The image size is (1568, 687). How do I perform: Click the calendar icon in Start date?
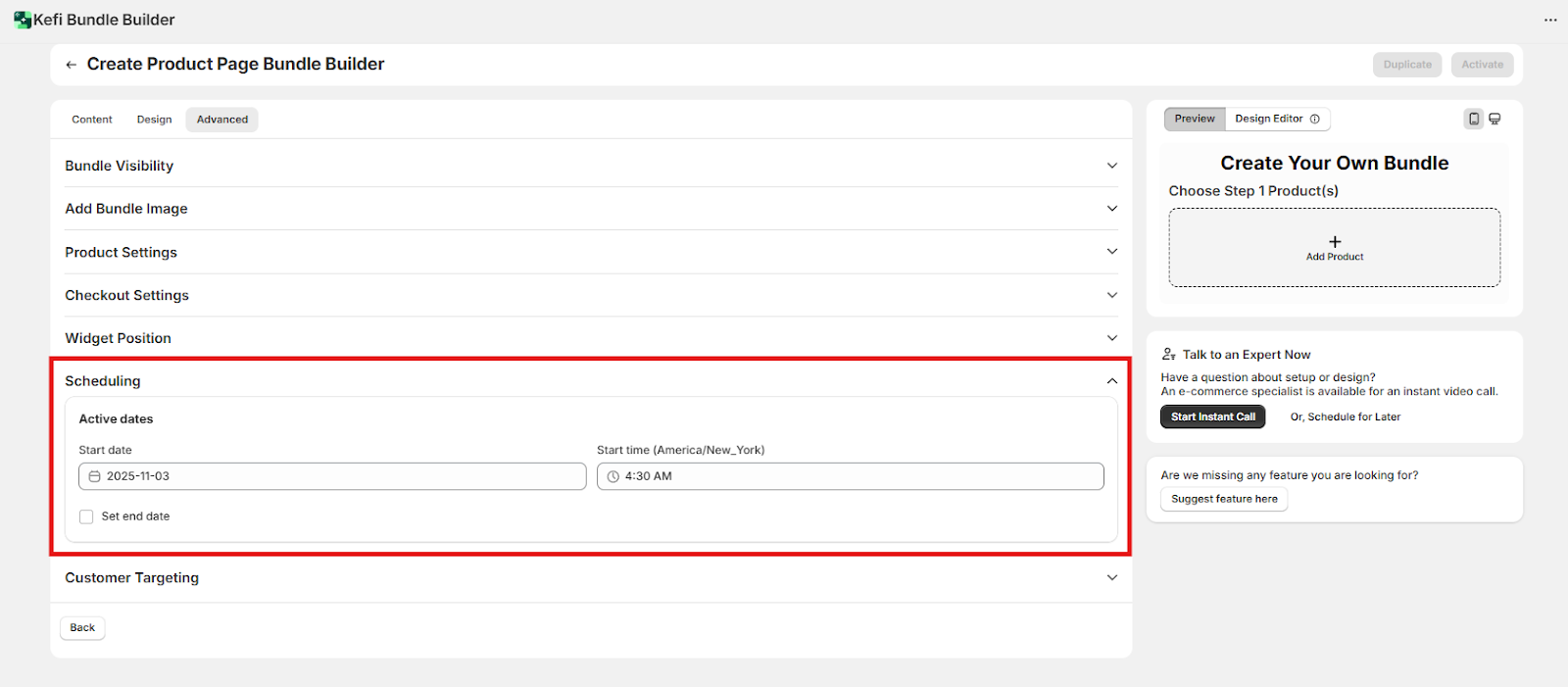(x=95, y=476)
